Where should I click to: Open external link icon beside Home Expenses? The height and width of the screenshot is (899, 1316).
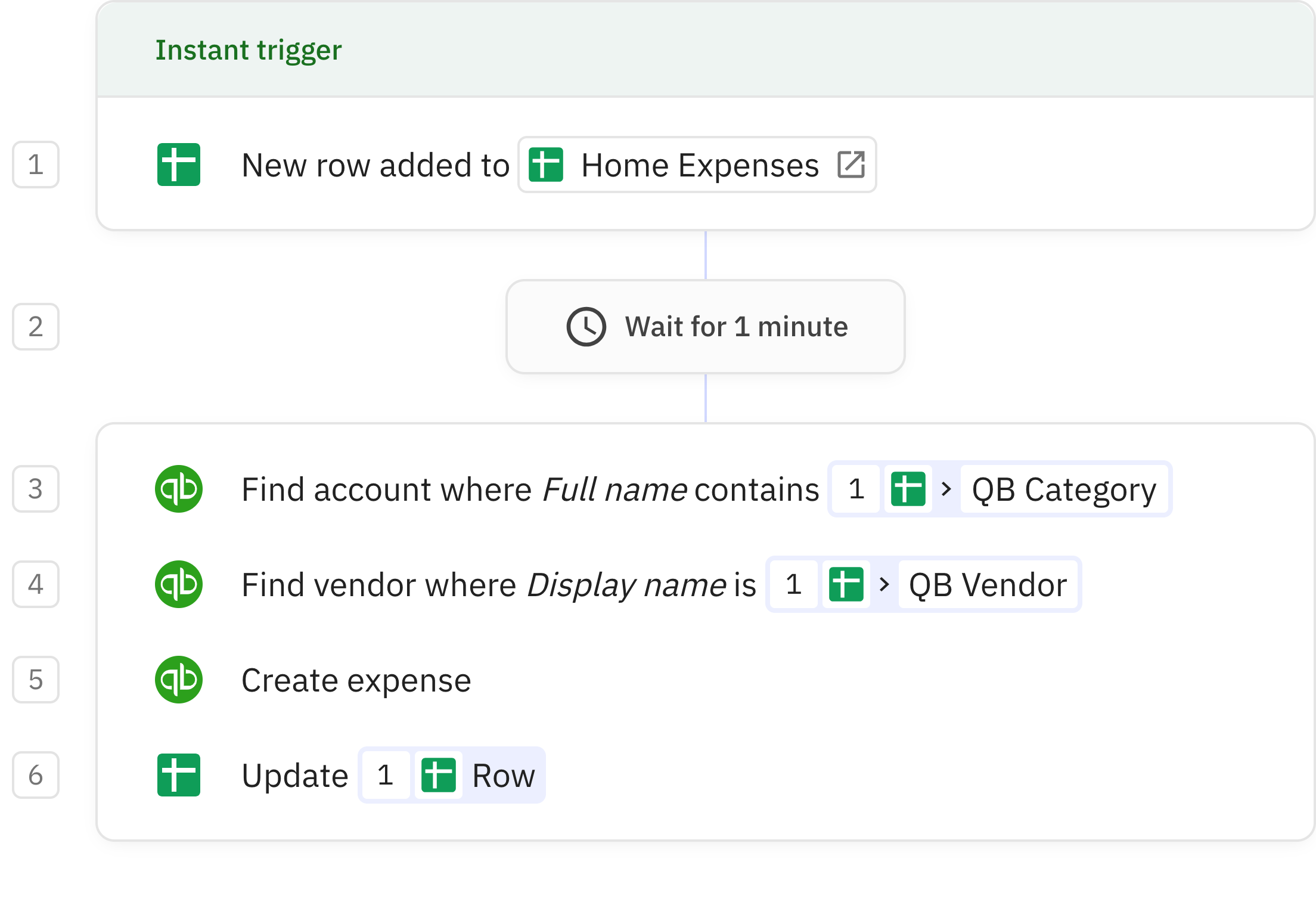click(851, 165)
